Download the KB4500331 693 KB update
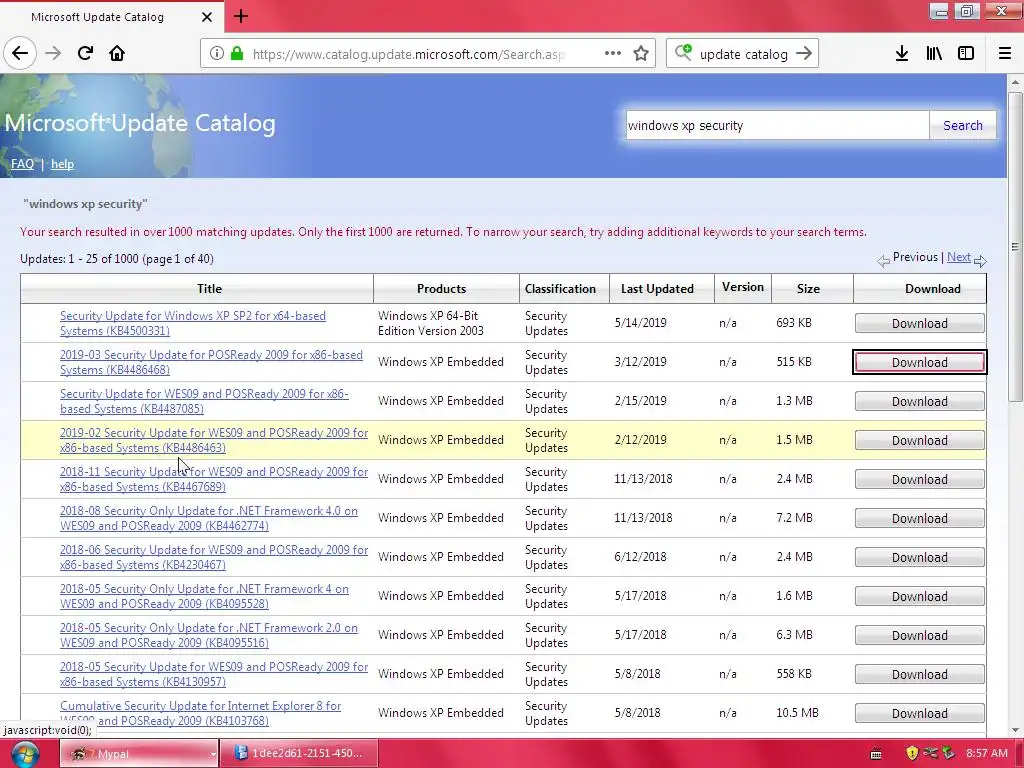 pos(920,323)
